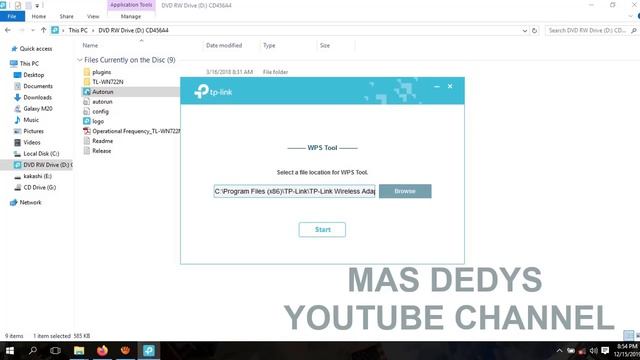Screen dimensions: 640x360
Task: Select the Autorun application icon
Action: 87,92
